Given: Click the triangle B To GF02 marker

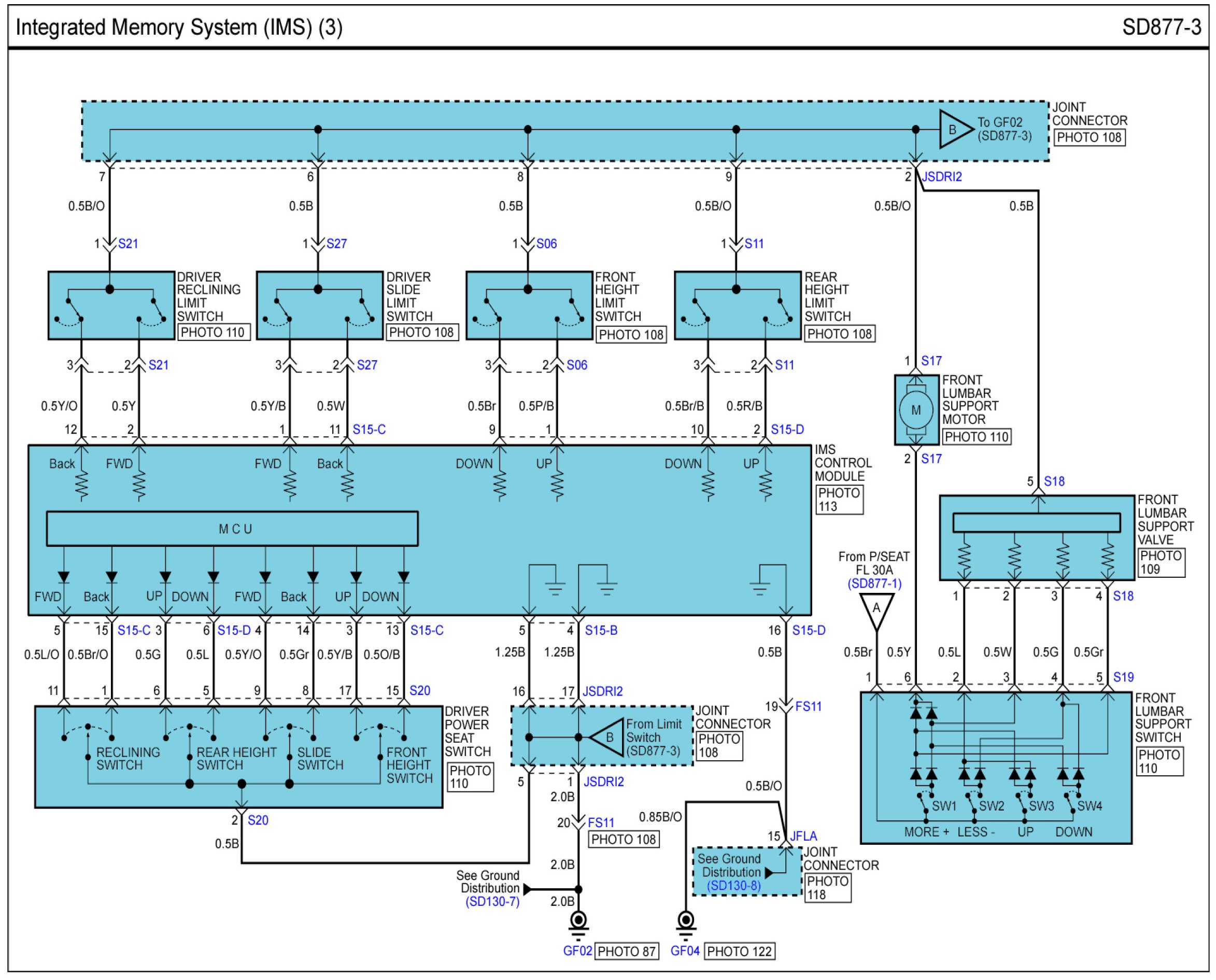Looking at the screenshot, I should tap(955, 129).
